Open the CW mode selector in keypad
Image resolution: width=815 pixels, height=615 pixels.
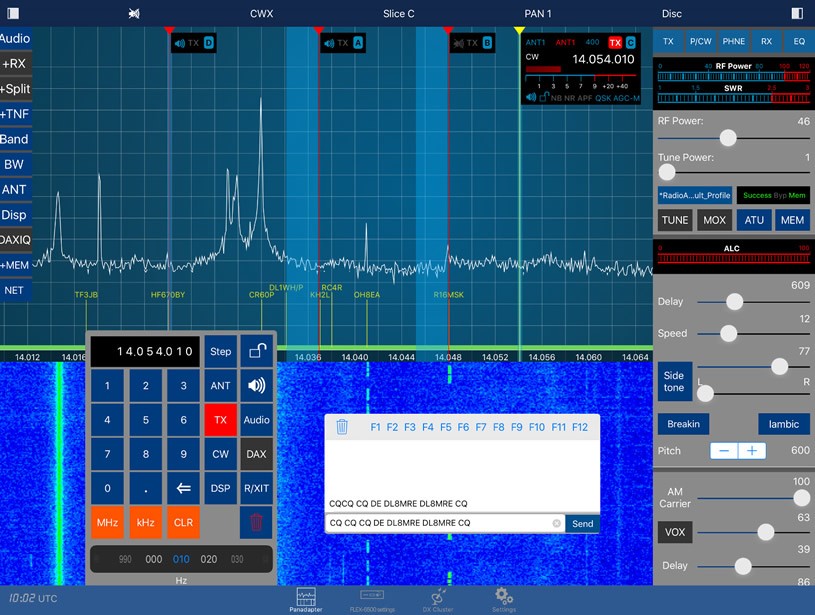pos(220,454)
